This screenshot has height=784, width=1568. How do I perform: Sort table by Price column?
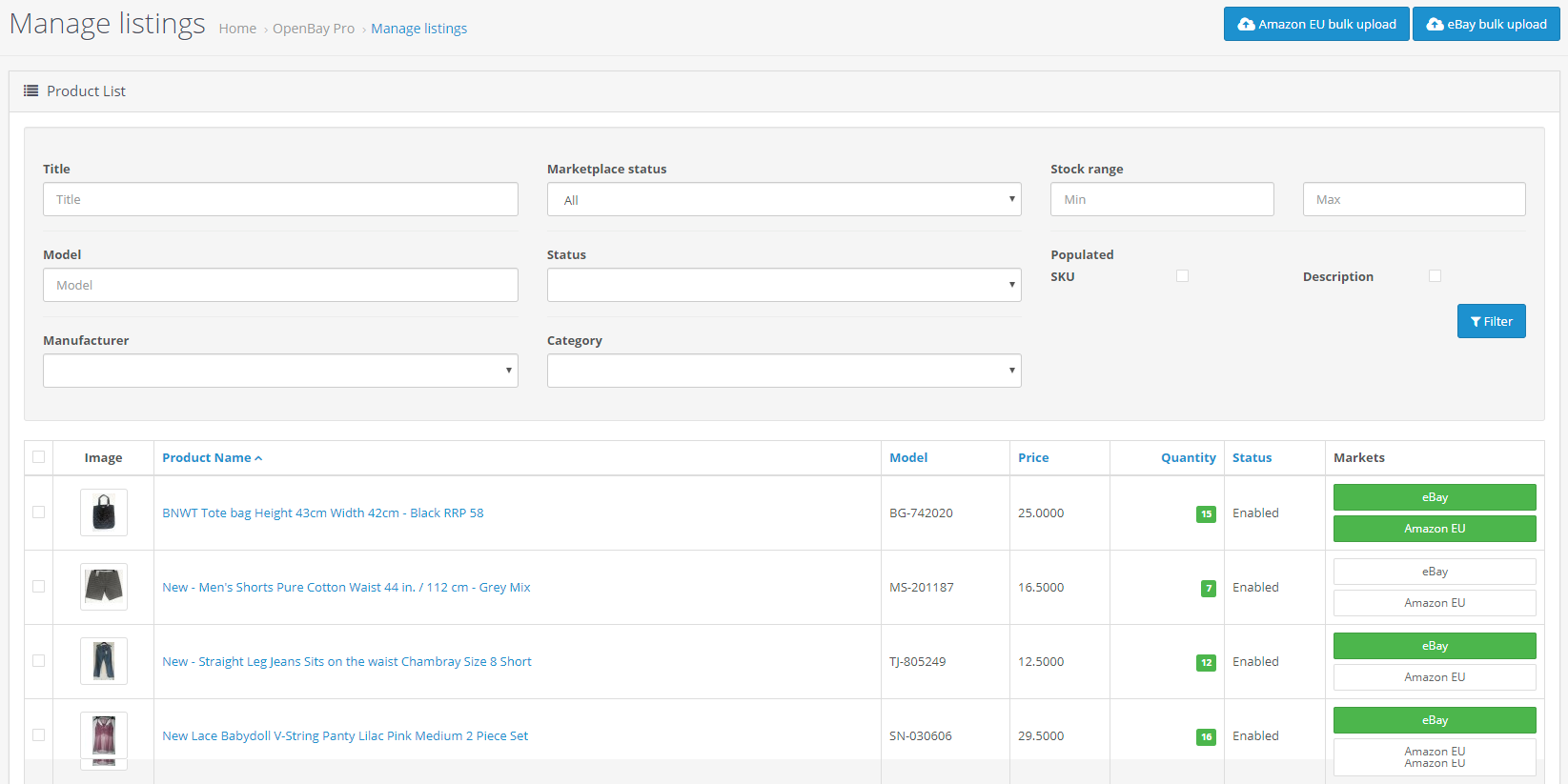pyautogui.click(x=1033, y=457)
